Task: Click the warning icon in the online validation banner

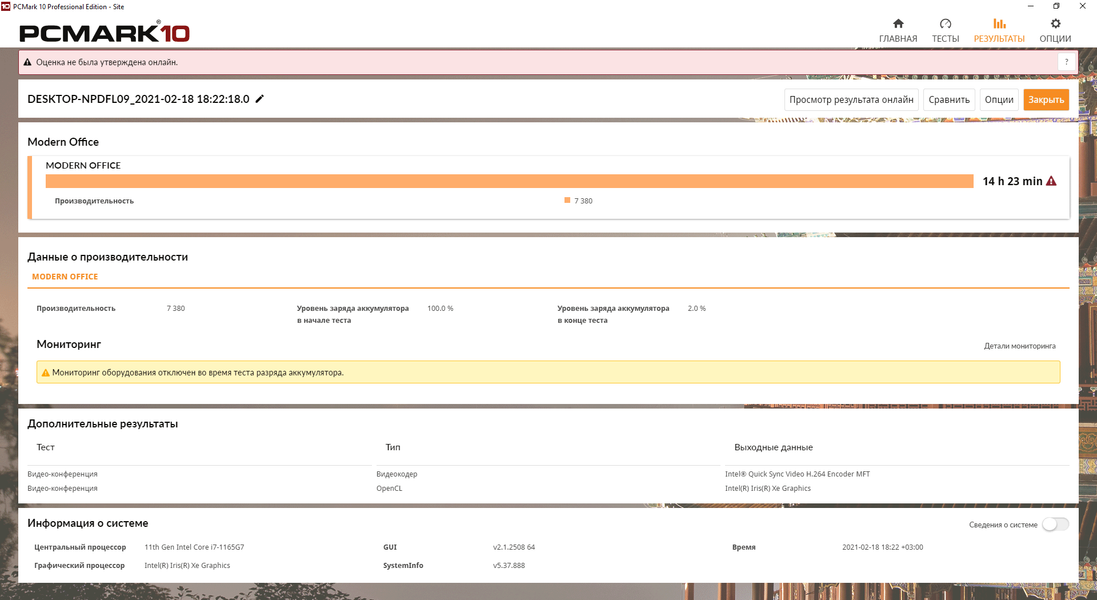Action: click(27, 62)
